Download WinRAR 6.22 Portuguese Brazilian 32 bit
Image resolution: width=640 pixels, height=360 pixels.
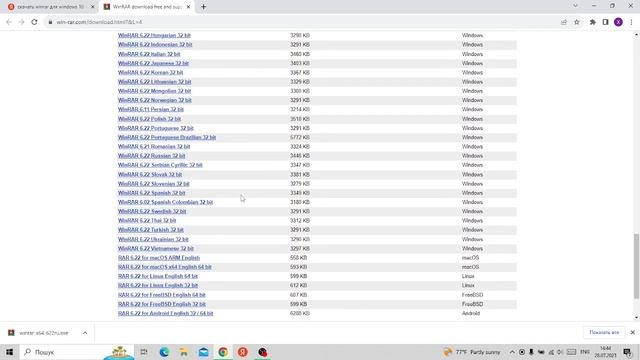(167, 137)
